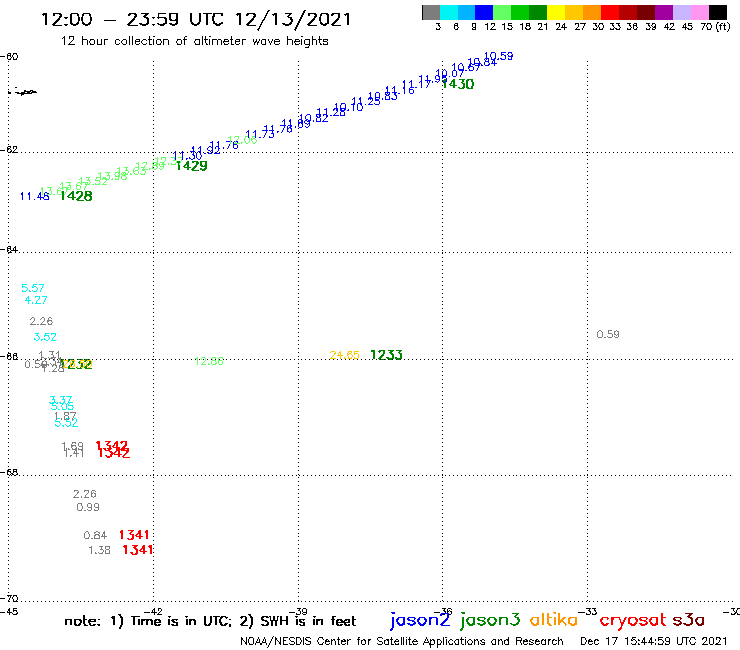Click the NOAA/NESDIS Center credit line

click(x=402, y=642)
